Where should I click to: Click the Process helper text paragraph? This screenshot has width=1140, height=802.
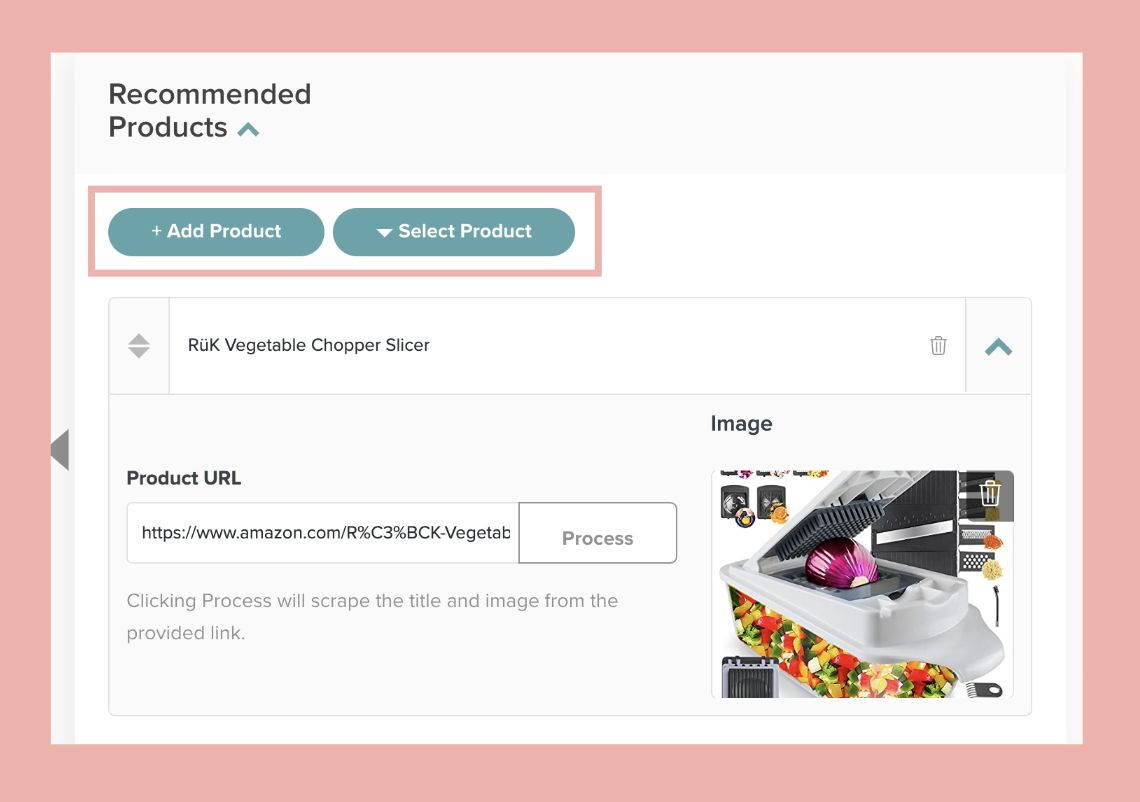372,616
